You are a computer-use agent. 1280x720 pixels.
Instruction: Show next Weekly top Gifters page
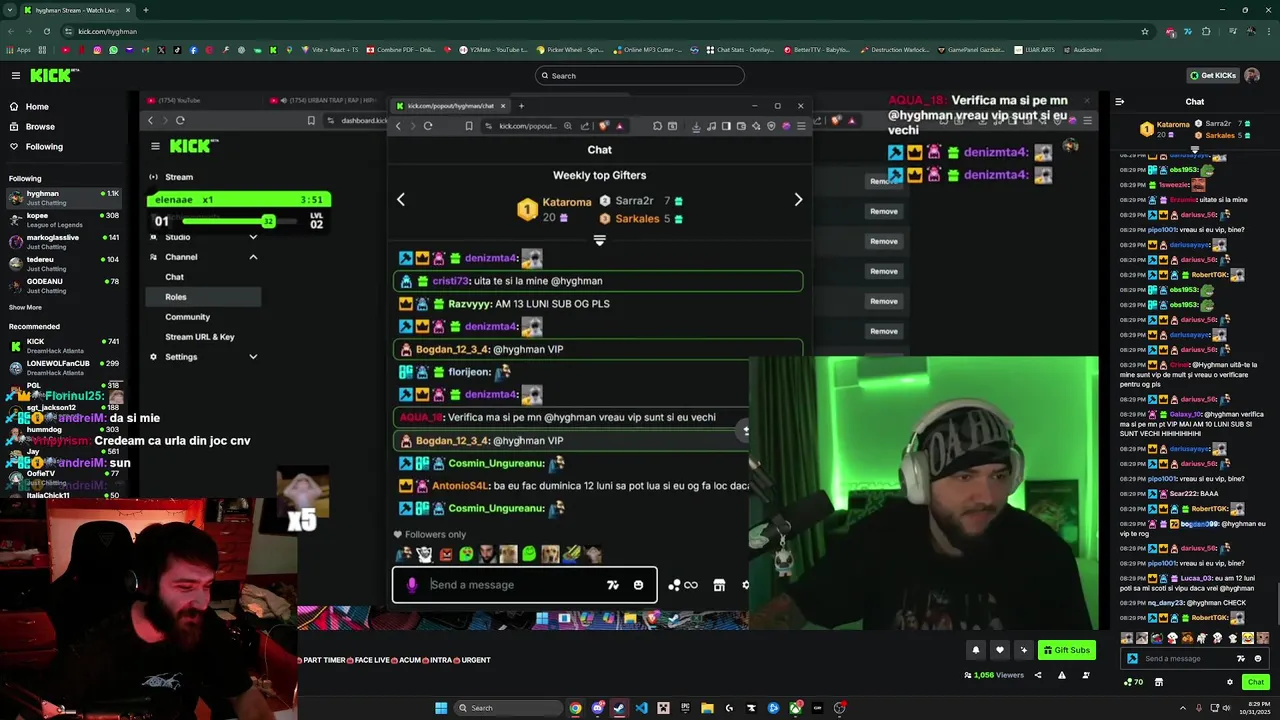(x=798, y=200)
